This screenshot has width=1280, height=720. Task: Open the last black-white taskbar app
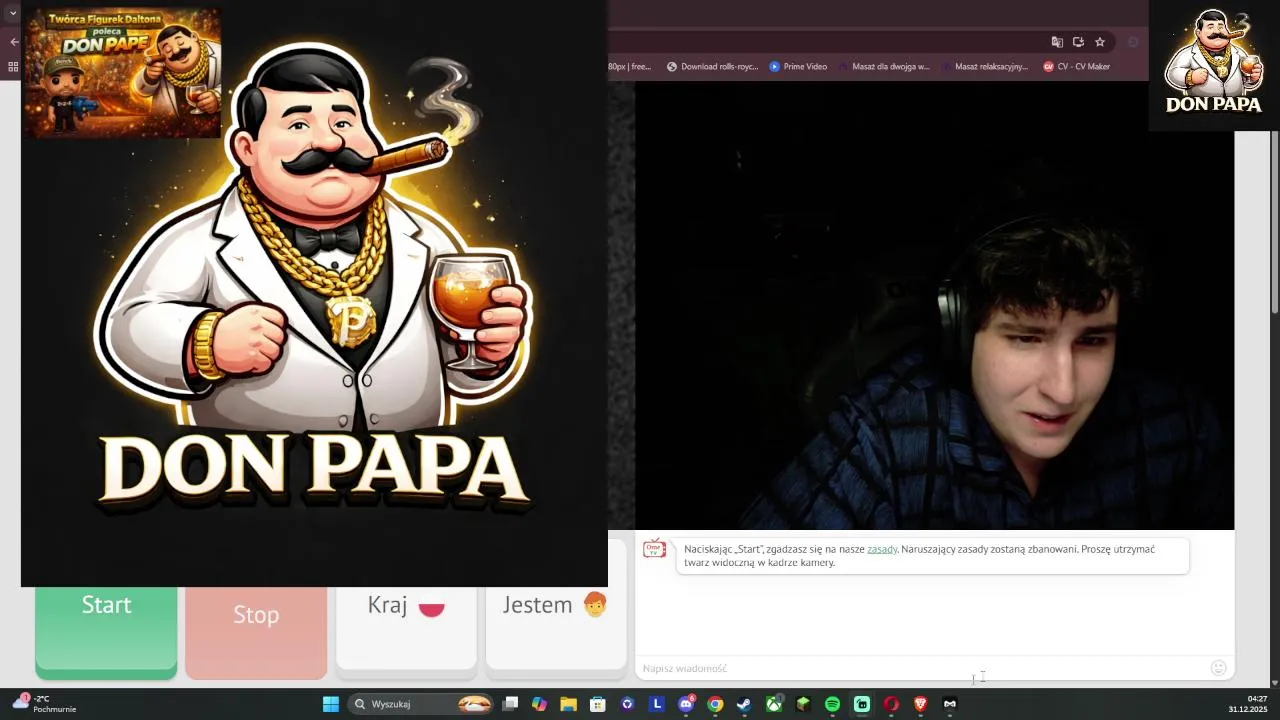(x=950, y=704)
